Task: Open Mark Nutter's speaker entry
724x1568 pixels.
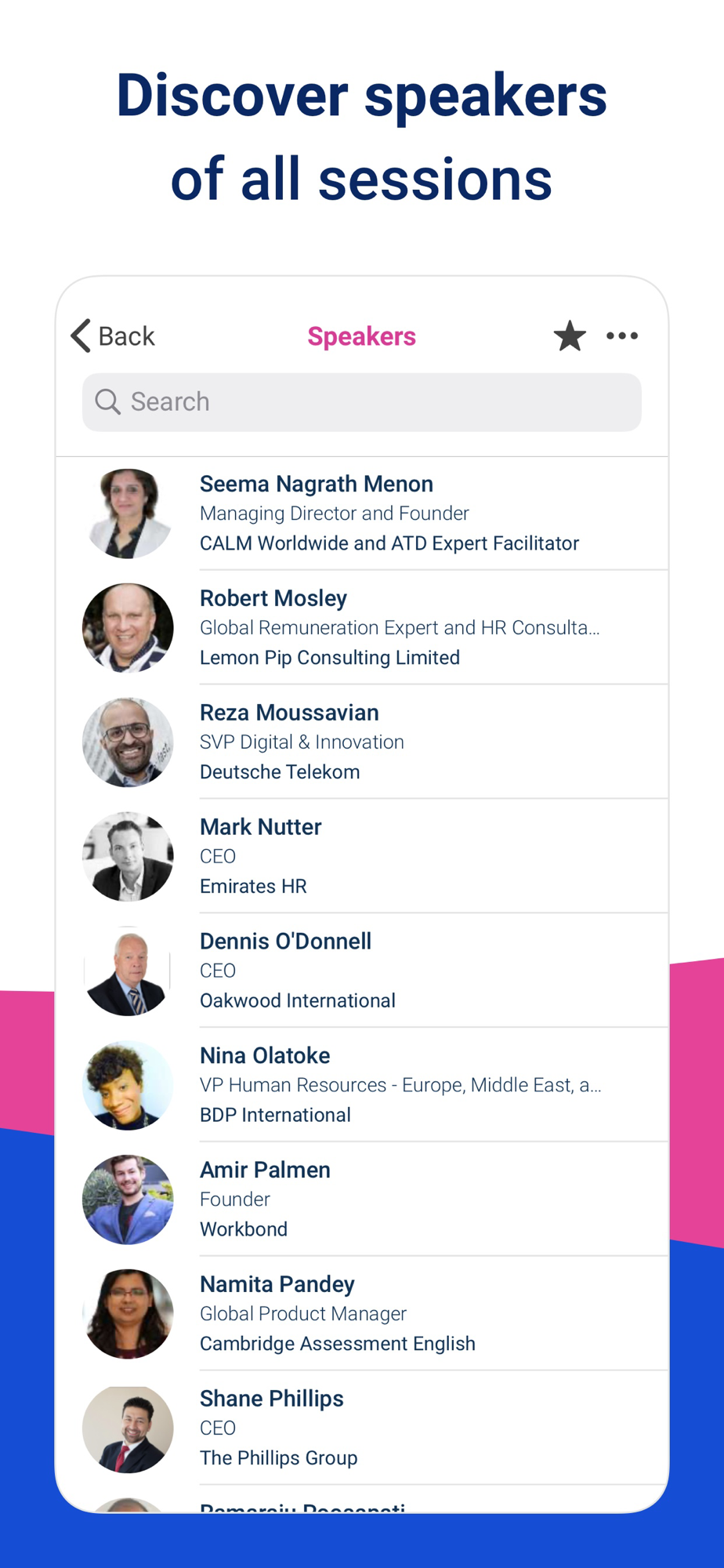Action: (362, 856)
